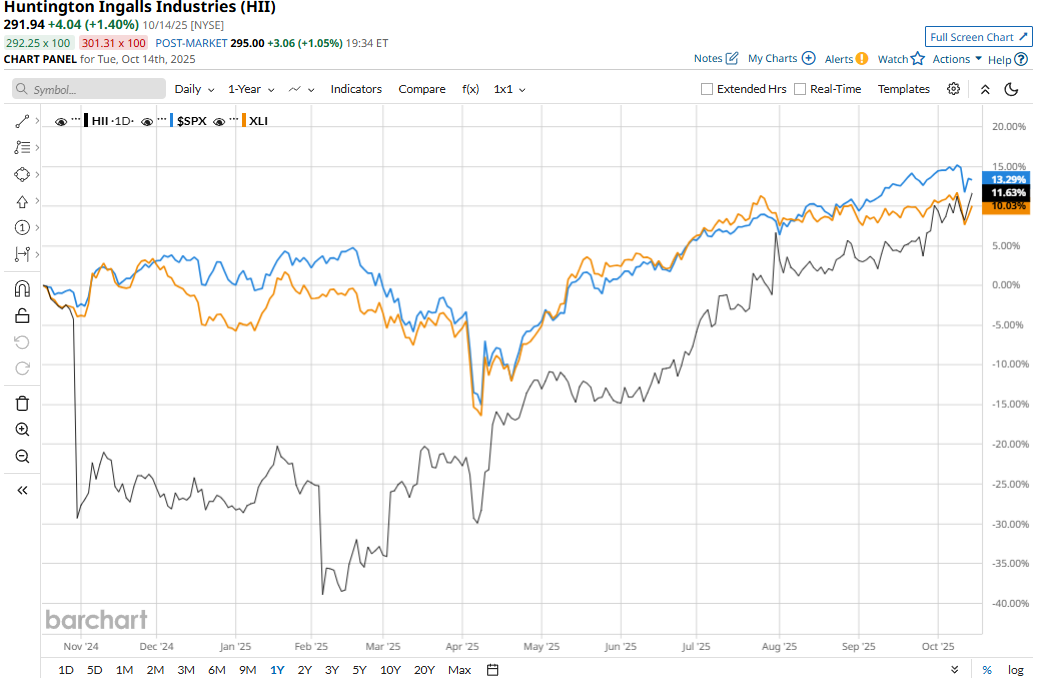Open Actions dropdown menu
The image size is (1037, 678).
coord(957,59)
